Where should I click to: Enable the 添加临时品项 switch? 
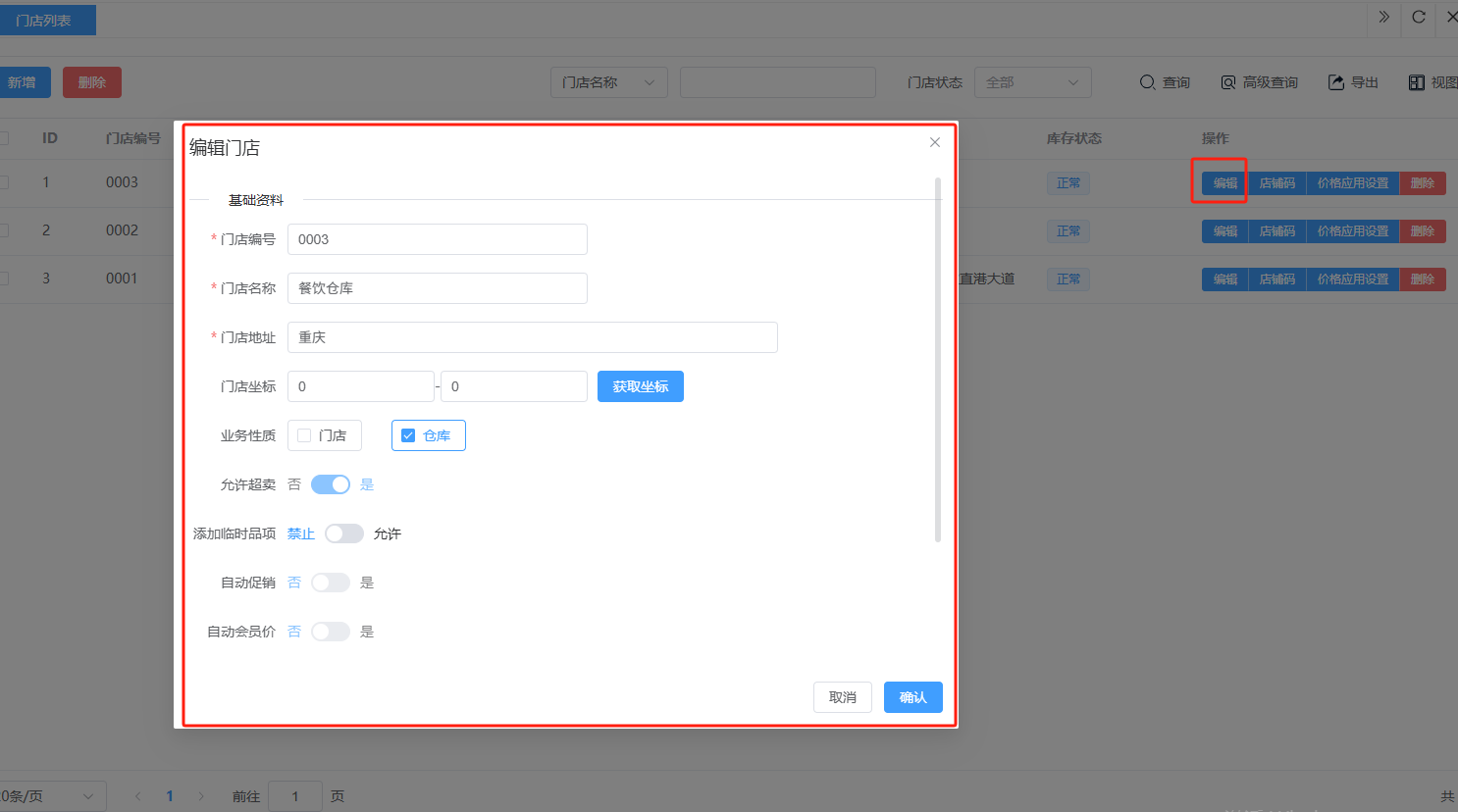(x=344, y=533)
